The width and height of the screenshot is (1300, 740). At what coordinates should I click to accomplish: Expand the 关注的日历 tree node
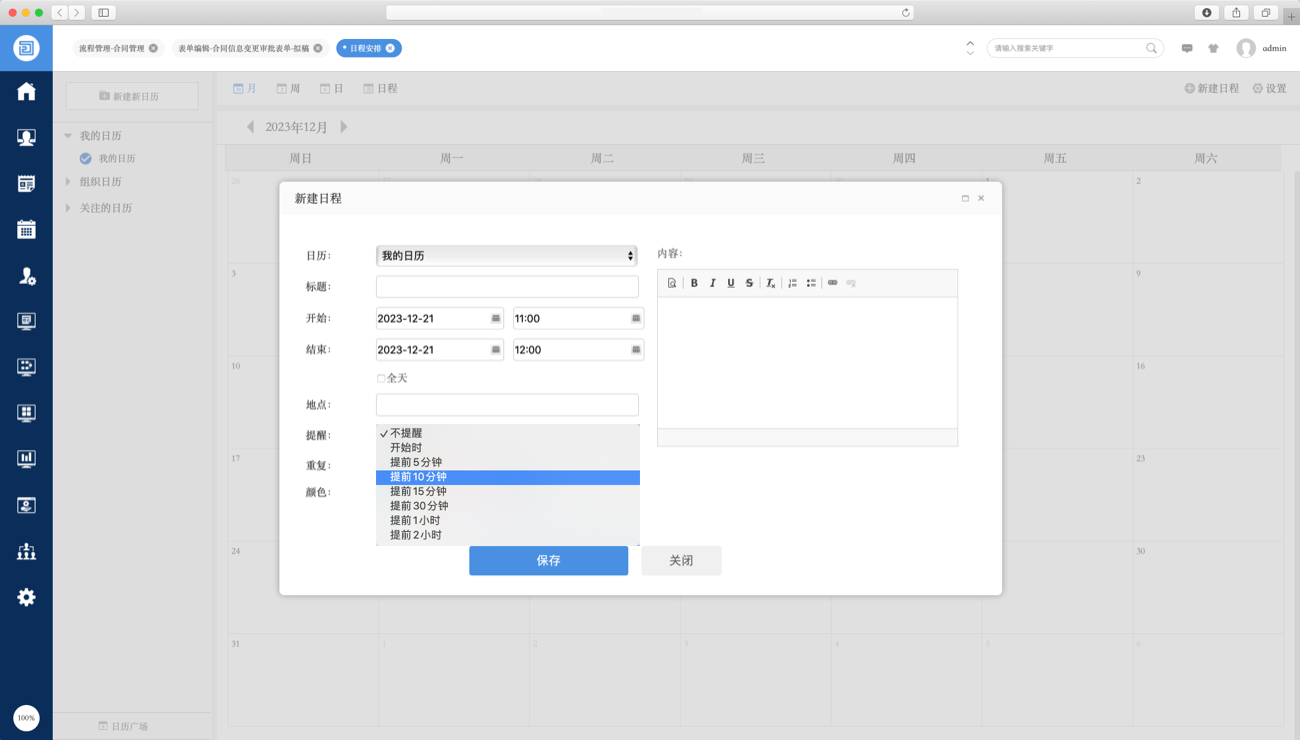pyautogui.click(x=68, y=208)
